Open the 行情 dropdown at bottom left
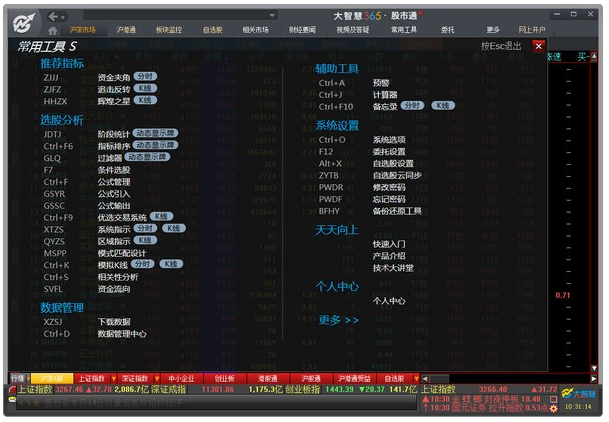The height and width of the screenshot is (422, 609). coord(19,378)
